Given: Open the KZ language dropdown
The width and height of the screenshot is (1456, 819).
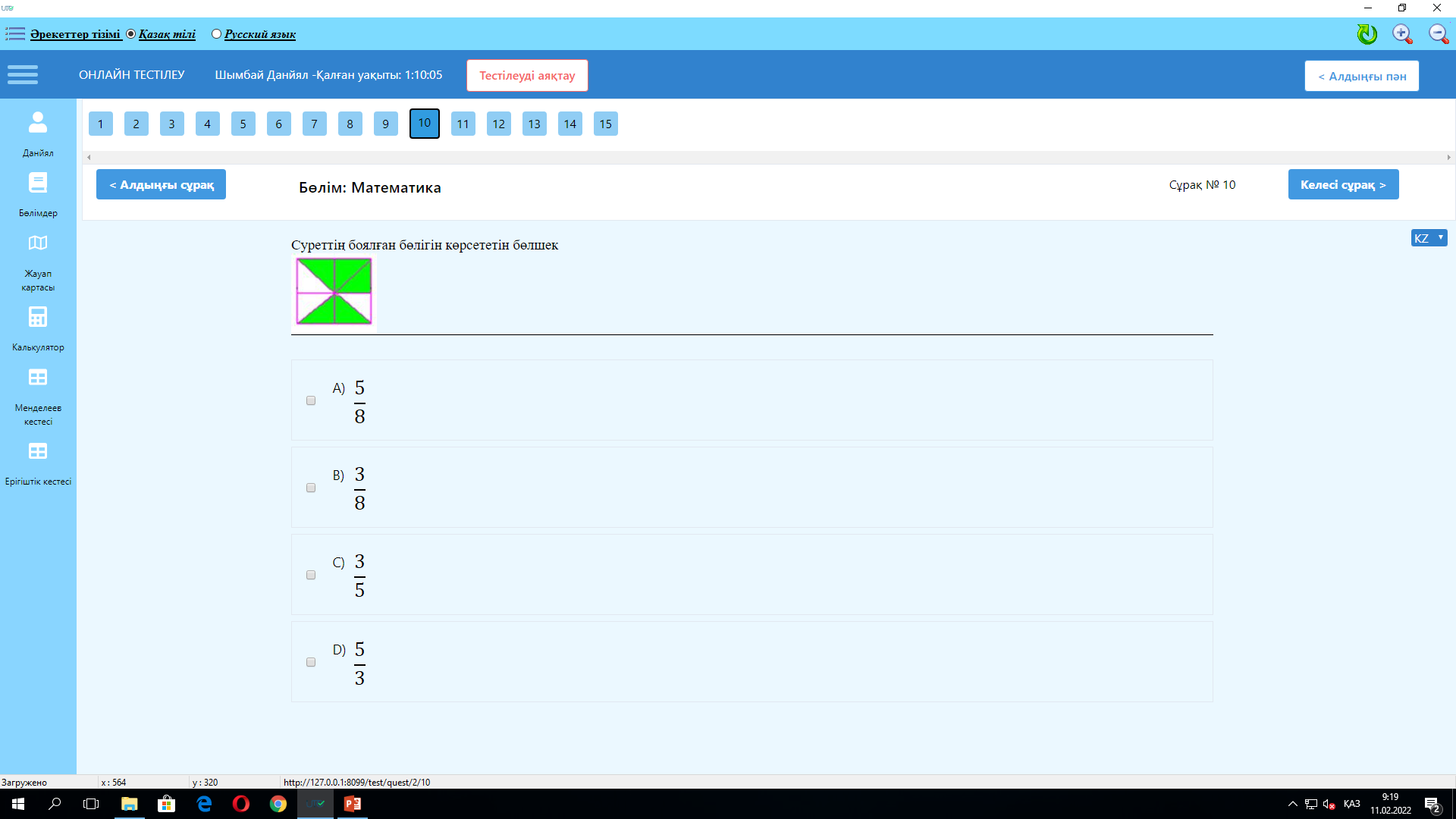Looking at the screenshot, I should coord(1429,238).
